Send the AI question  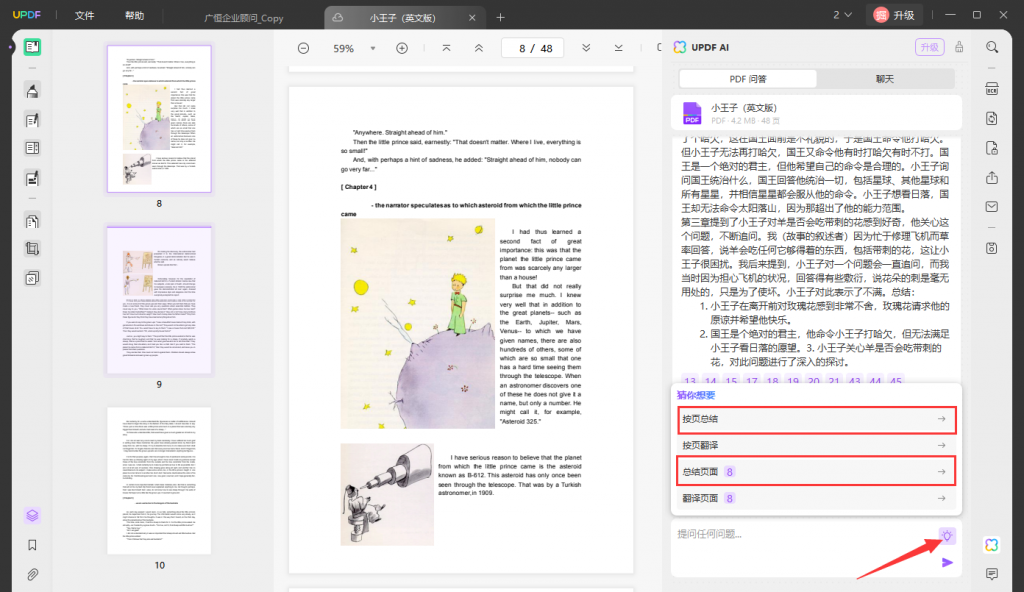click(947, 563)
